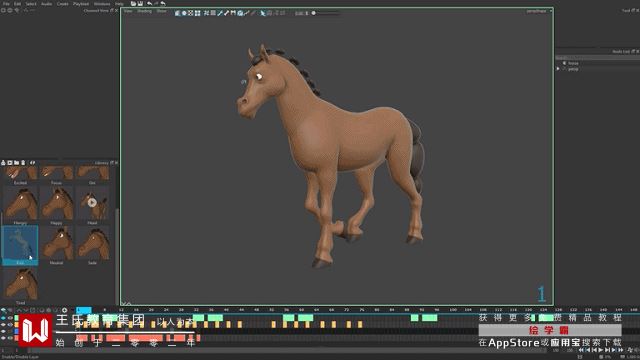Play the animation

tap(601, 350)
